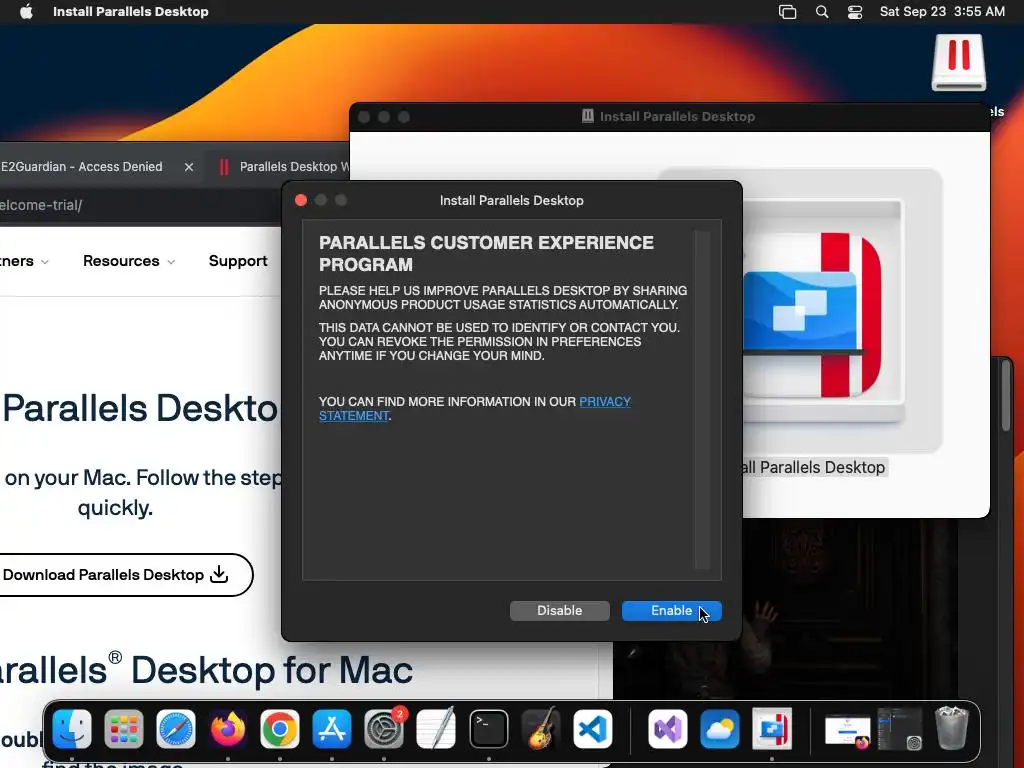Open Install Parallels Desktop menu bar item
The height and width of the screenshot is (768, 1024).
131,12
